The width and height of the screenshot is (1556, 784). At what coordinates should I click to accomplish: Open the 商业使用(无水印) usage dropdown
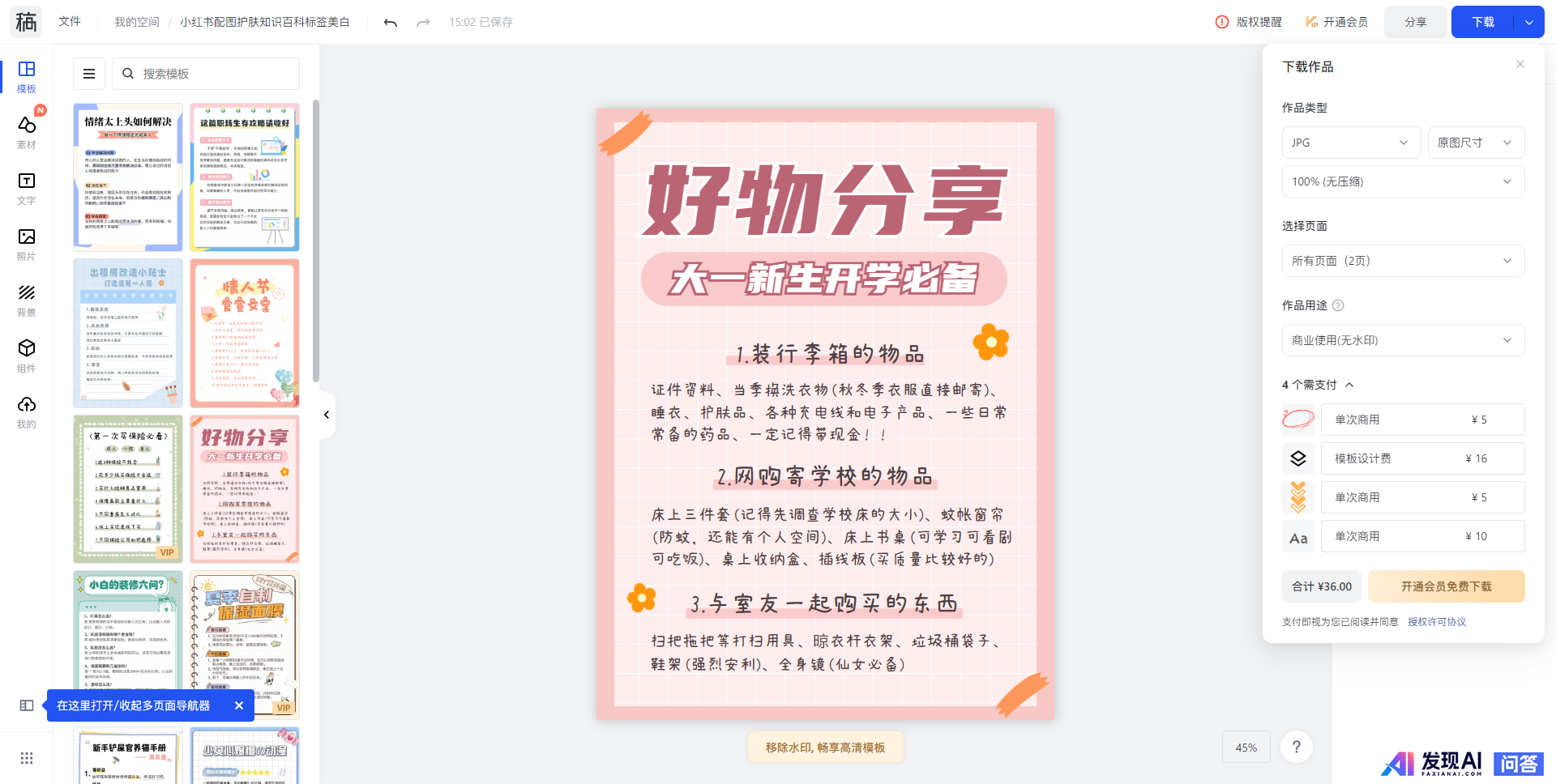[1403, 340]
